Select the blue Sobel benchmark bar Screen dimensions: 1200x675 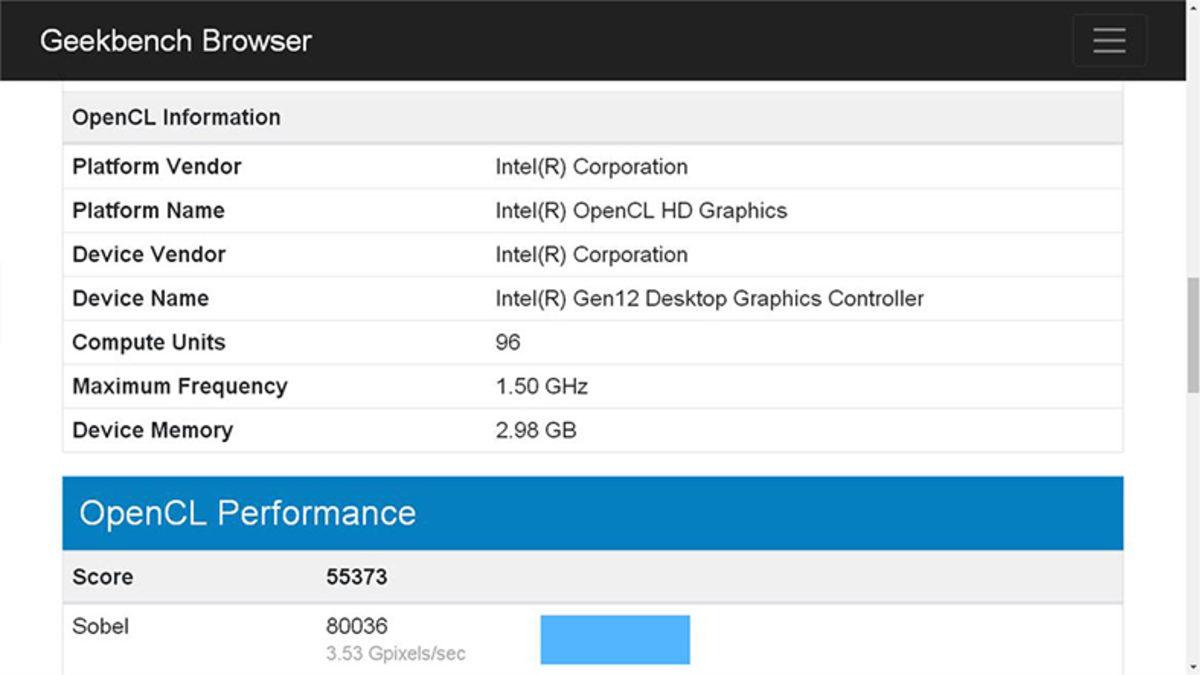(x=614, y=639)
